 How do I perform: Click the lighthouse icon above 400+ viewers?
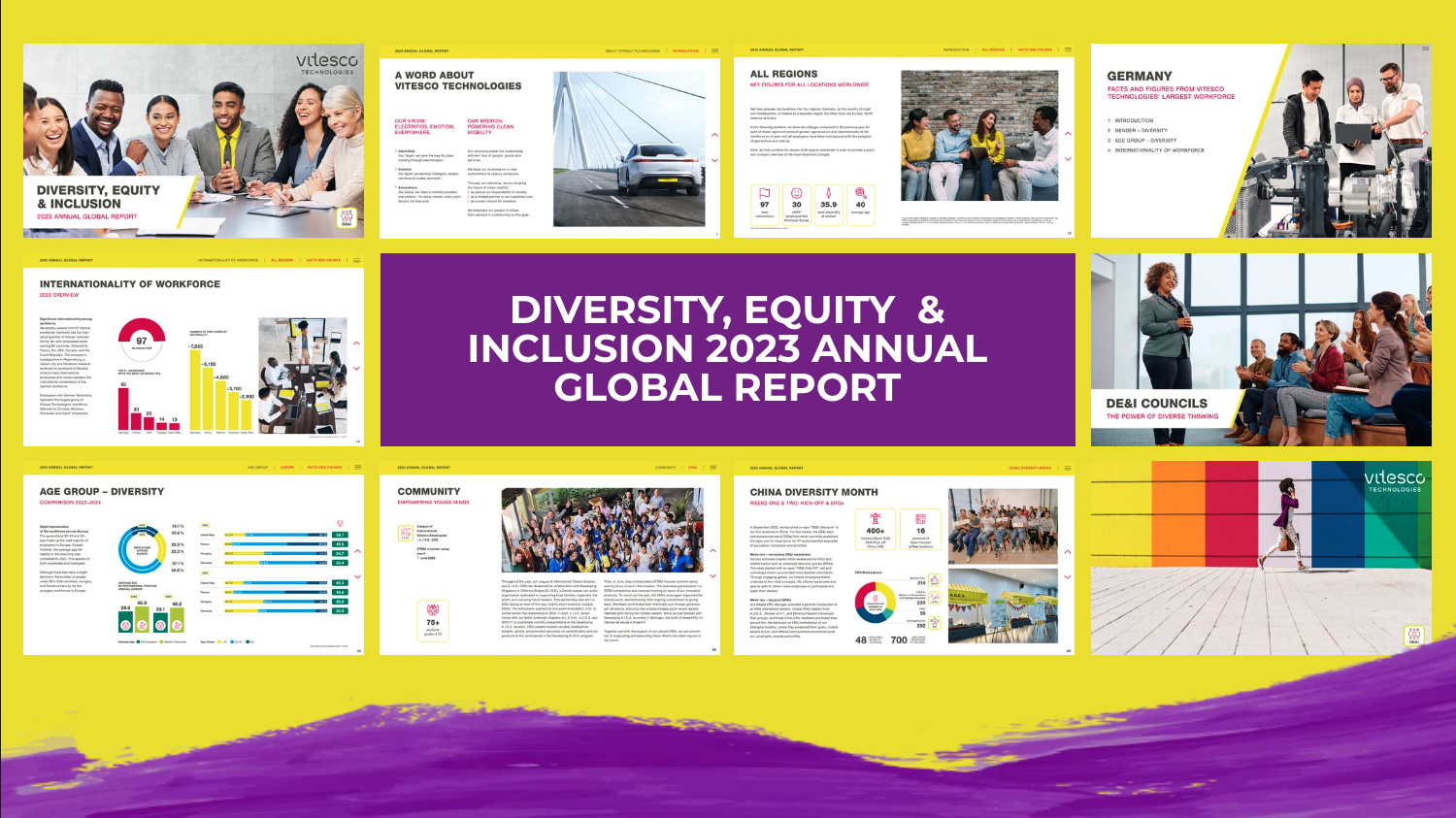[876, 518]
